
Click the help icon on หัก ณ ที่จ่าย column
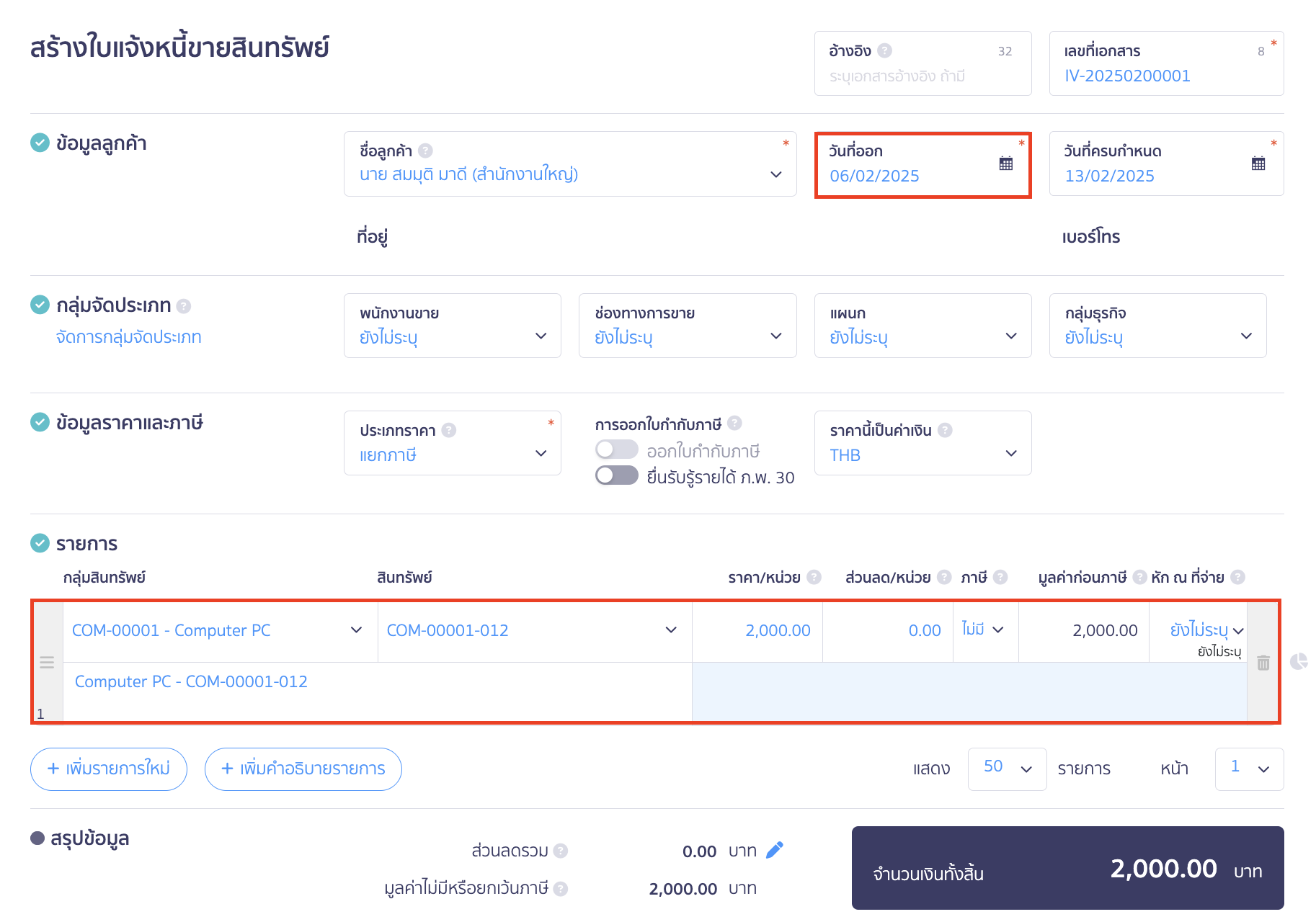pos(1239,577)
